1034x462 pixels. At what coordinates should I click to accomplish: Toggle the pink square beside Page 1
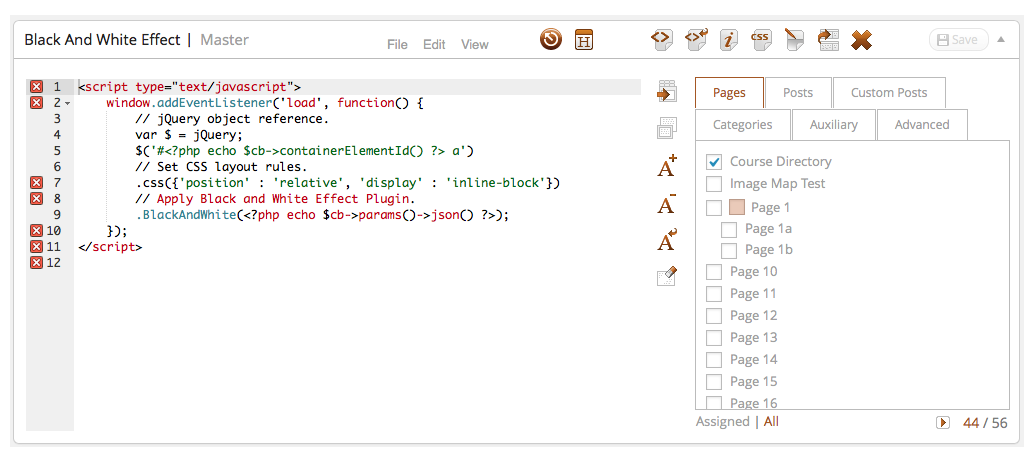point(737,207)
